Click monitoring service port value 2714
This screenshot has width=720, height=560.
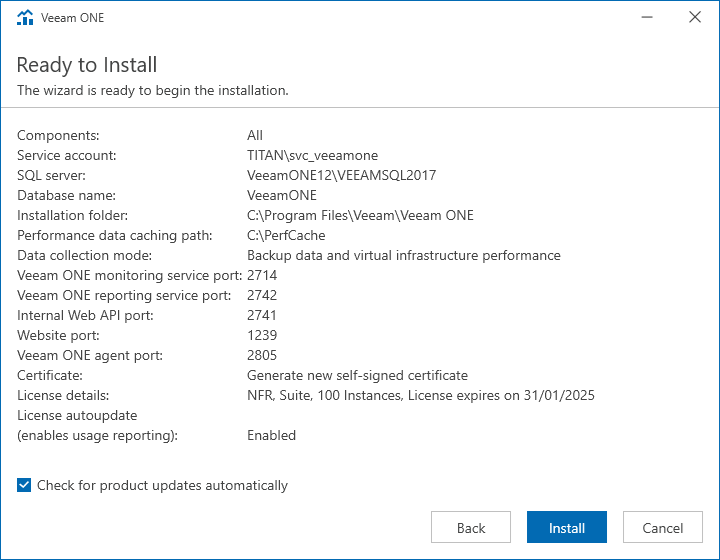click(x=262, y=275)
